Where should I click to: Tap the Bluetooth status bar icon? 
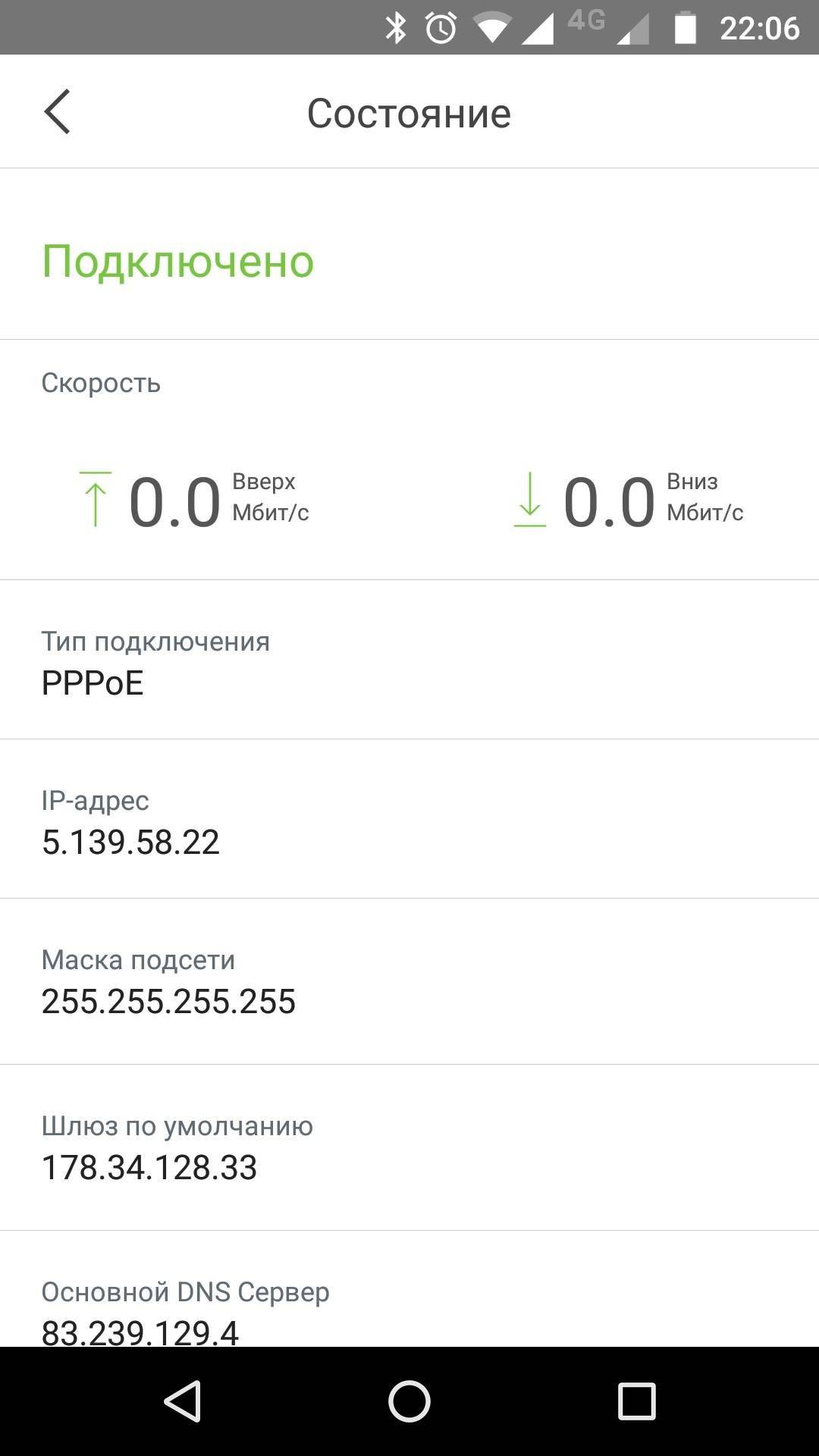(395, 28)
